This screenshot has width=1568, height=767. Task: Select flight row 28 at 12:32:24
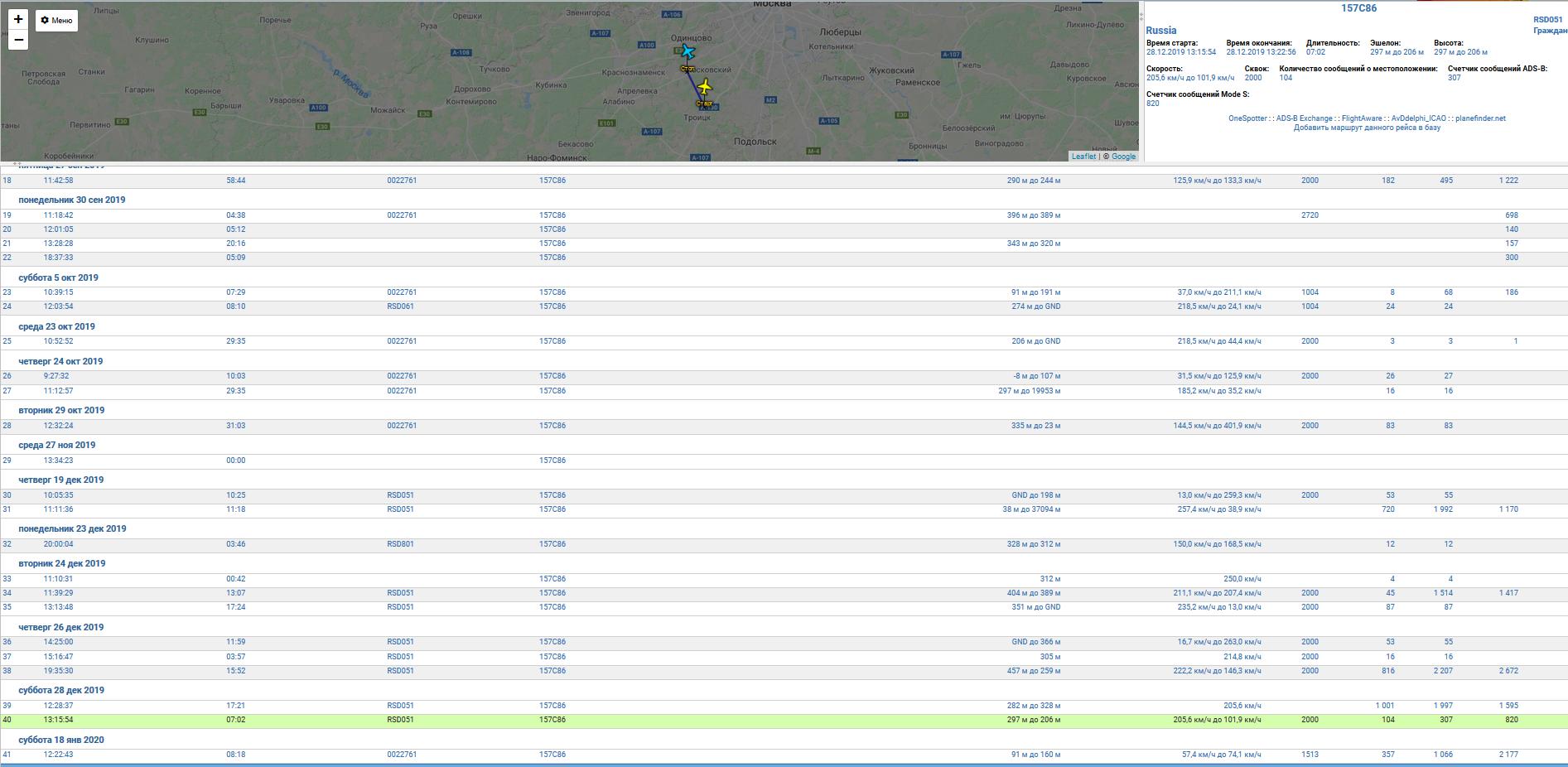coord(784,426)
